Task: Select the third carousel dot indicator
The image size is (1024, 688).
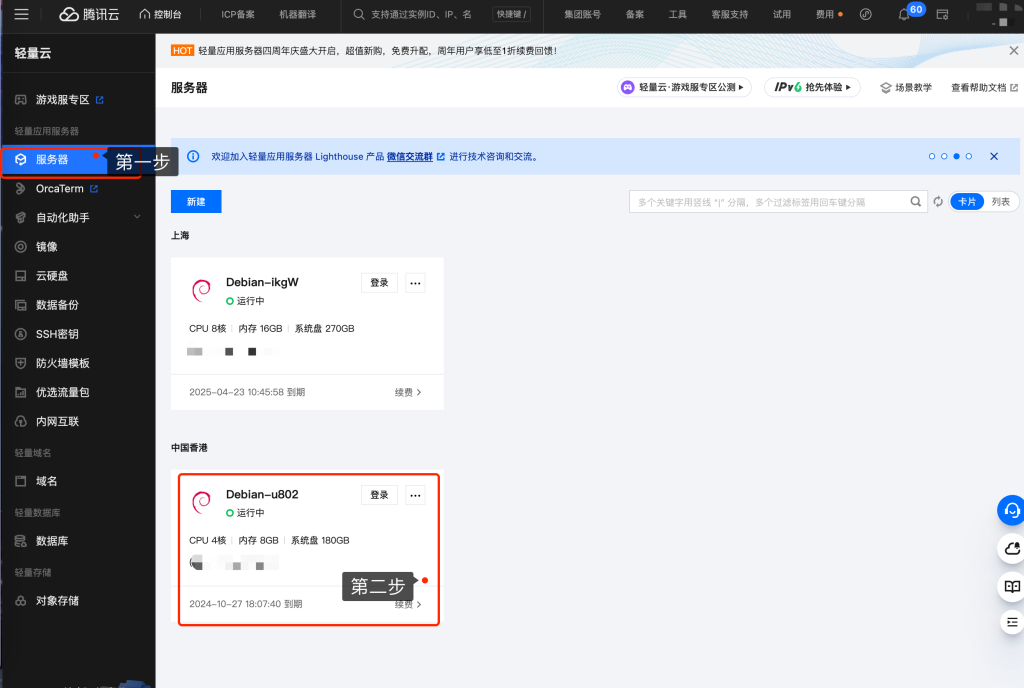Action: click(x=958, y=156)
